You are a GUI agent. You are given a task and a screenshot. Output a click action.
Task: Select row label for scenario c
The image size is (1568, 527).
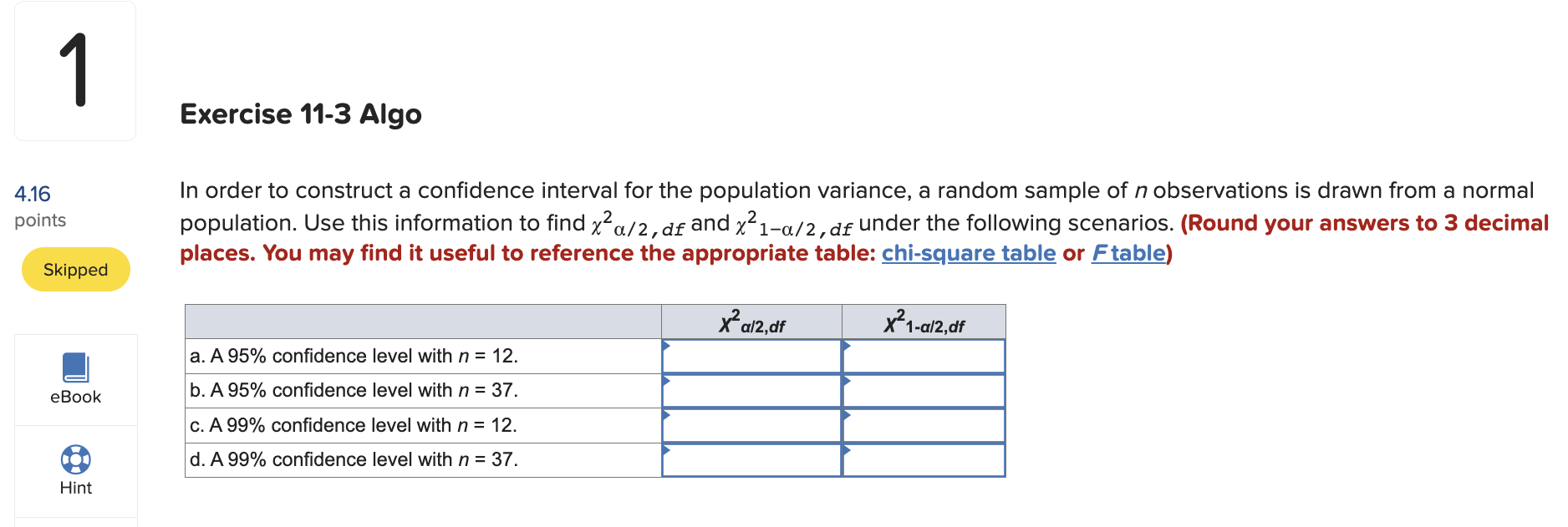coord(354,424)
